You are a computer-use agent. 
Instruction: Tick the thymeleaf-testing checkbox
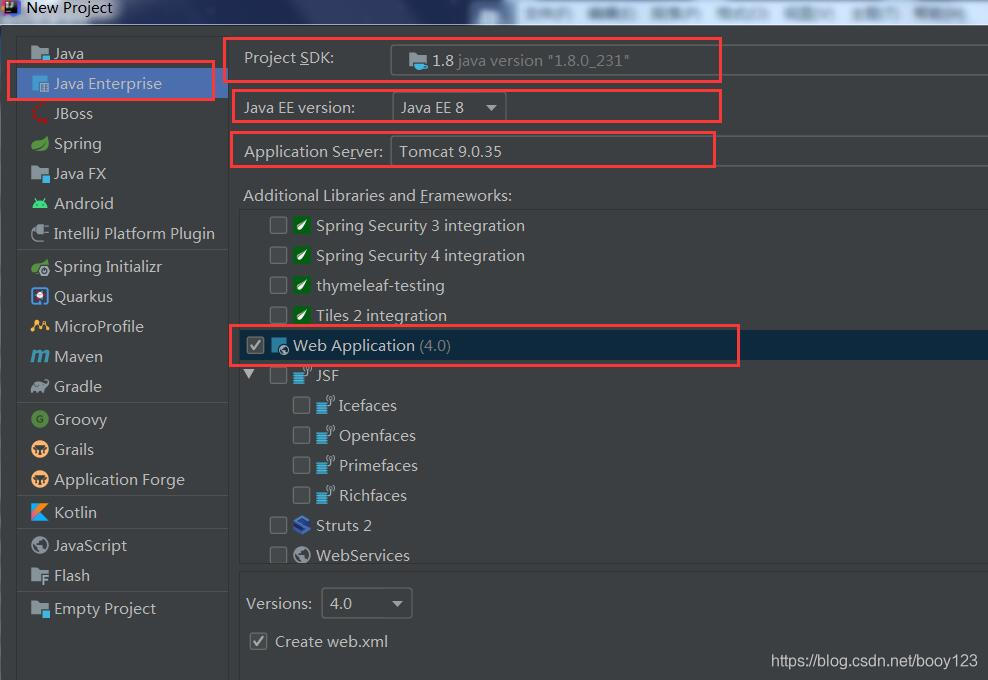[x=278, y=285]
